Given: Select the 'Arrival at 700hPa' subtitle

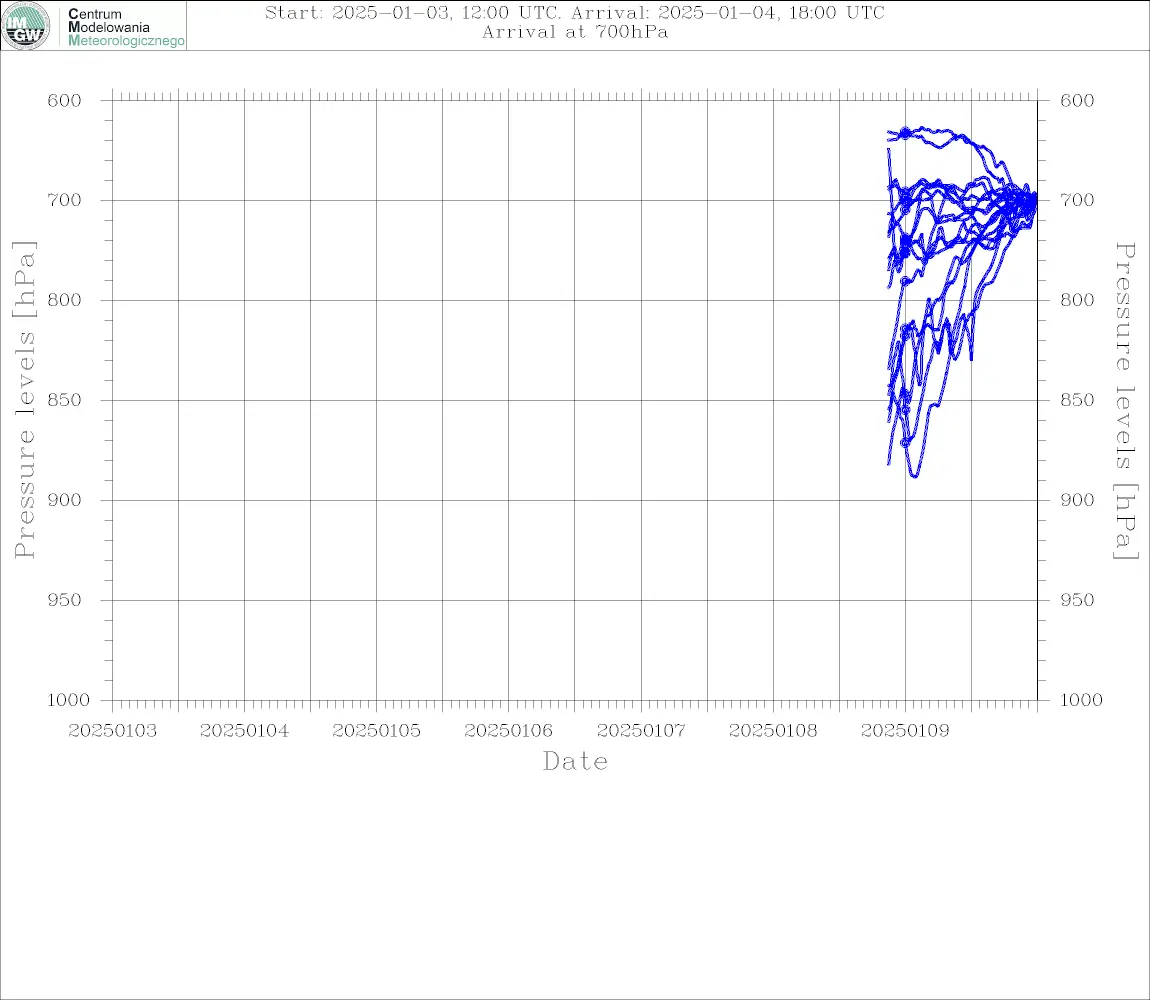Looking at the screenshot, I should pyautogui.click(x=575, y=32).
